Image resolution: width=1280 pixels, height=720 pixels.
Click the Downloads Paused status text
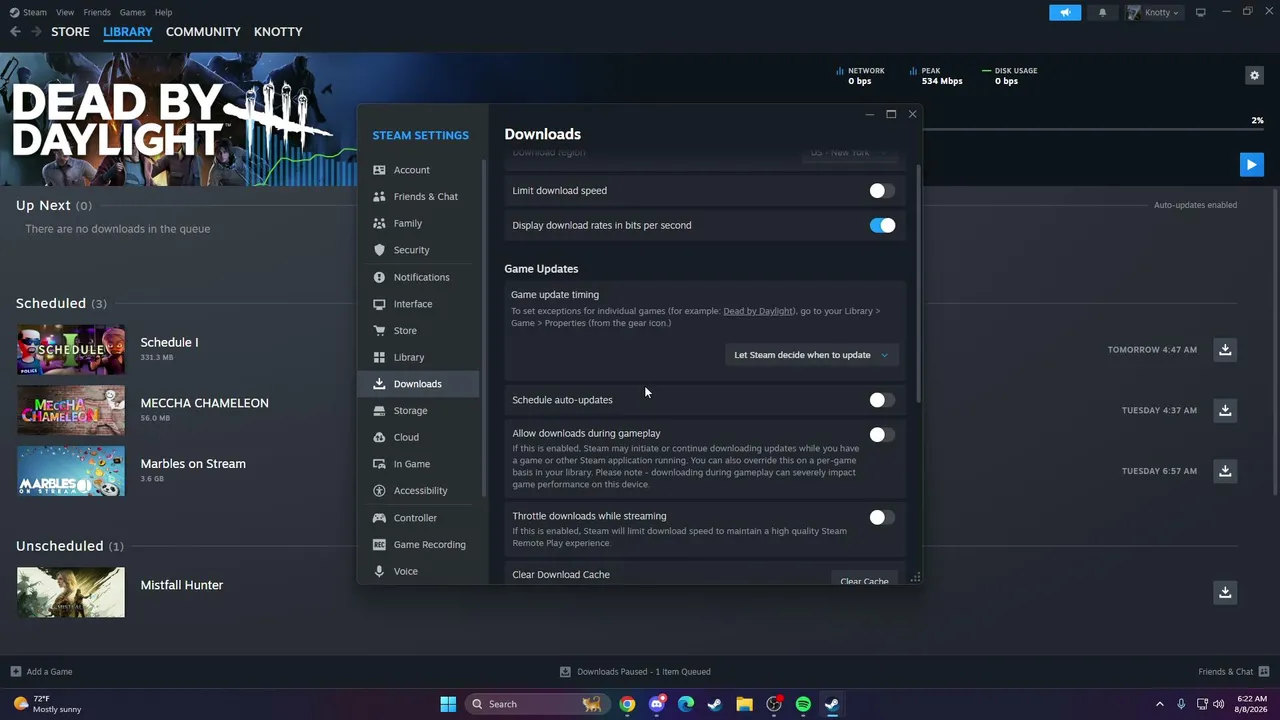coord(644,672)
